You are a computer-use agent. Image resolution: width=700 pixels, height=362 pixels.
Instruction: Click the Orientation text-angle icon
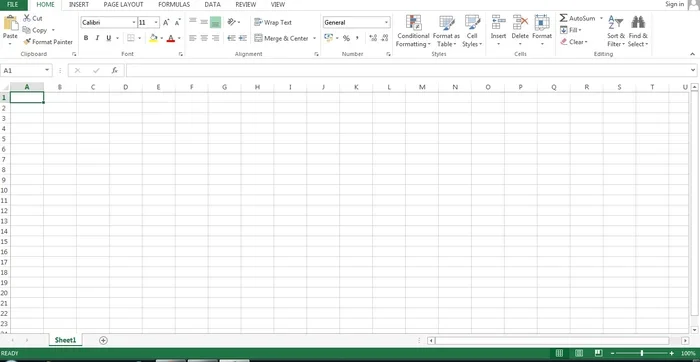pos(232,22)
